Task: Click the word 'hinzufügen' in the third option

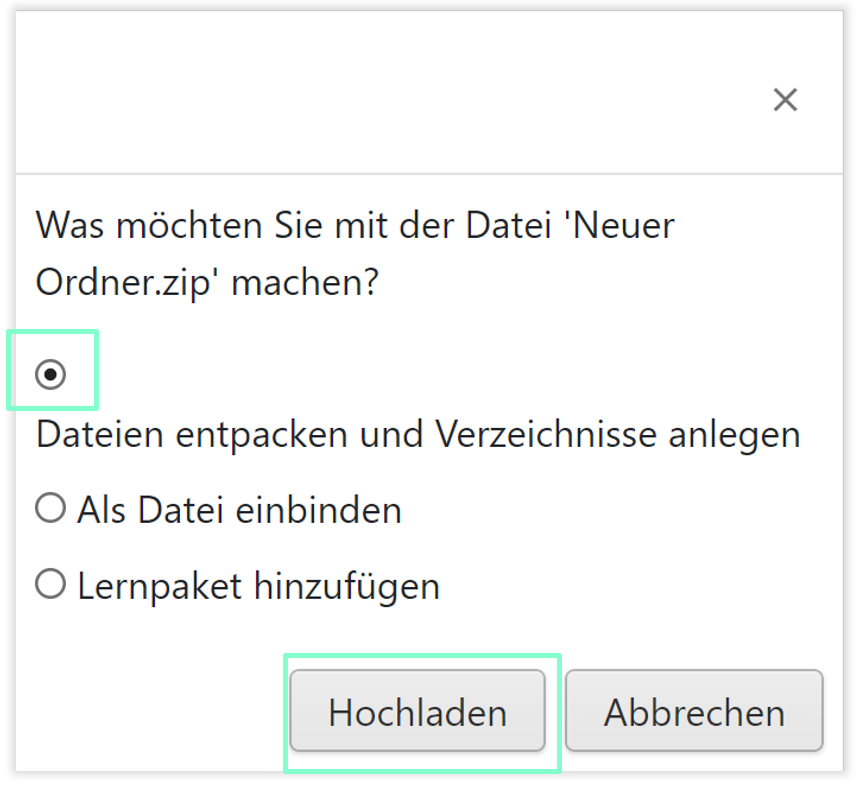Action: point(346,585)
